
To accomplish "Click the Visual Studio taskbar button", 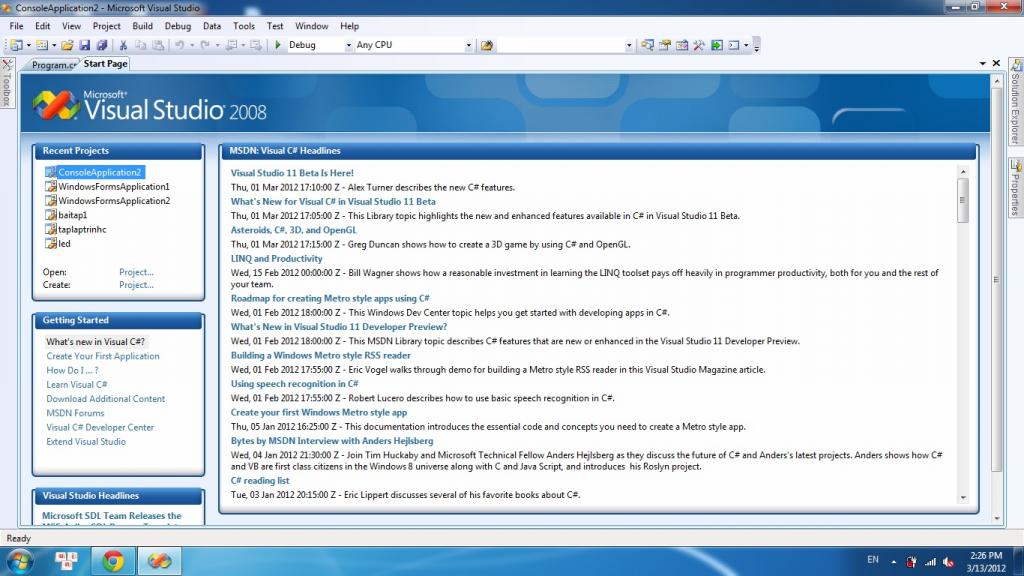I will click(159, 561).
